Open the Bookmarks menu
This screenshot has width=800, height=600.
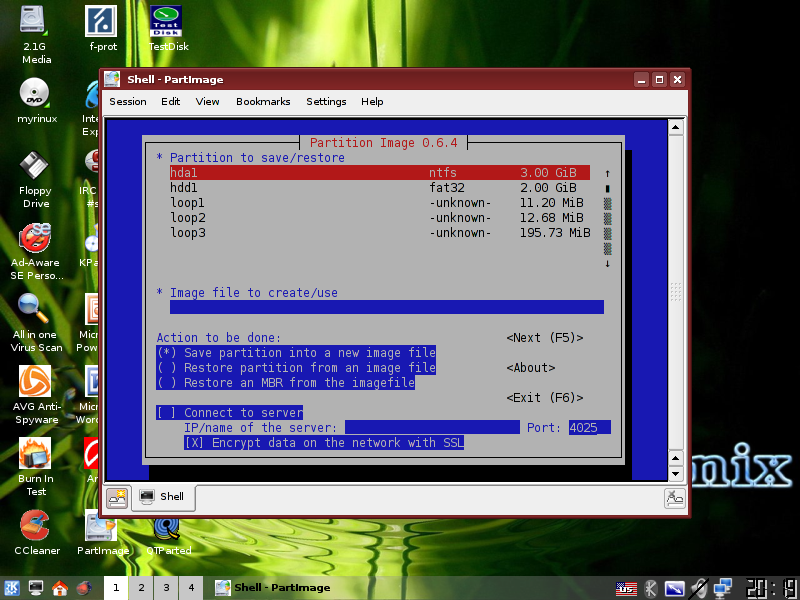coord(263,102)
